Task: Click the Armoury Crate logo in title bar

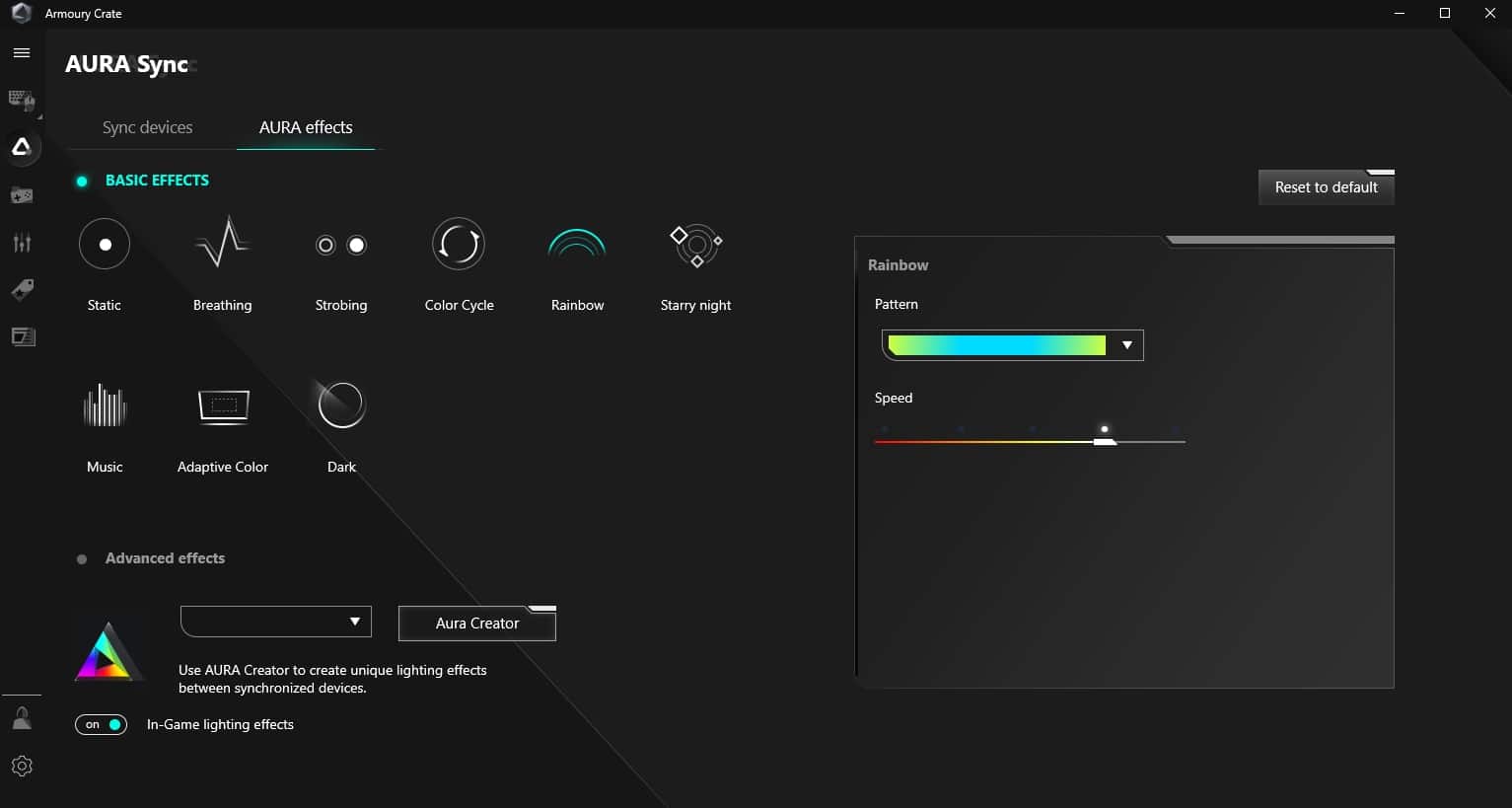Action: pyautogui.click(x=21, y=13)
